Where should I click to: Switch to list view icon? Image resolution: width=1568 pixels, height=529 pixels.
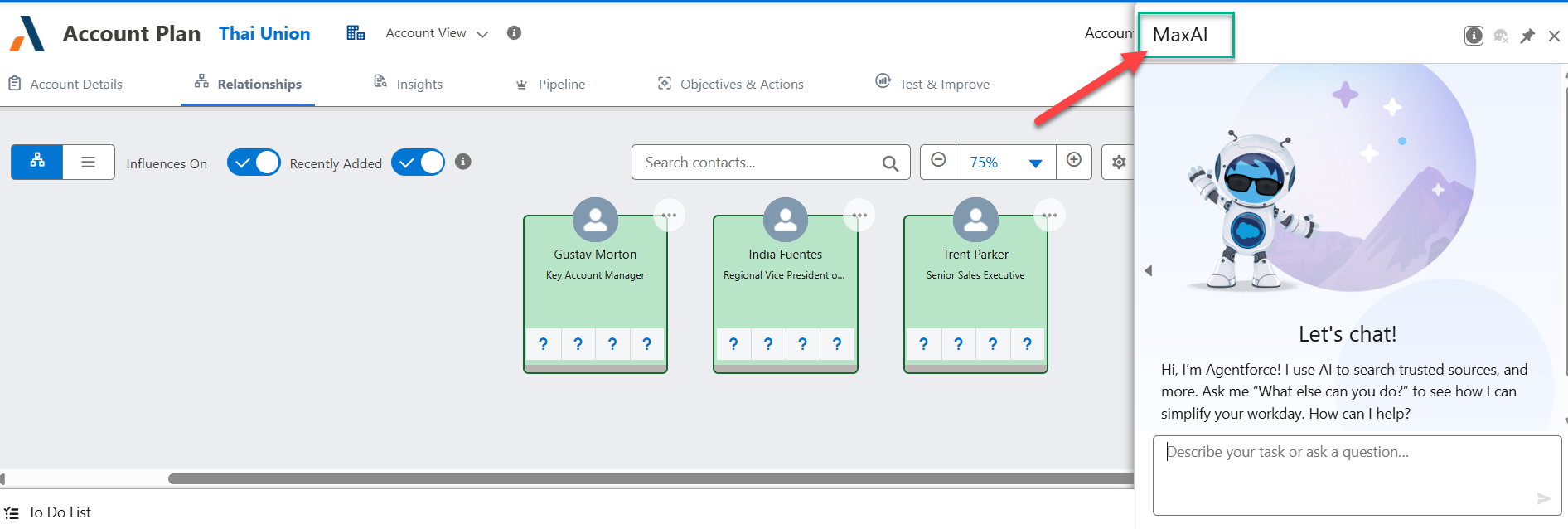click(x=89, y=162)
